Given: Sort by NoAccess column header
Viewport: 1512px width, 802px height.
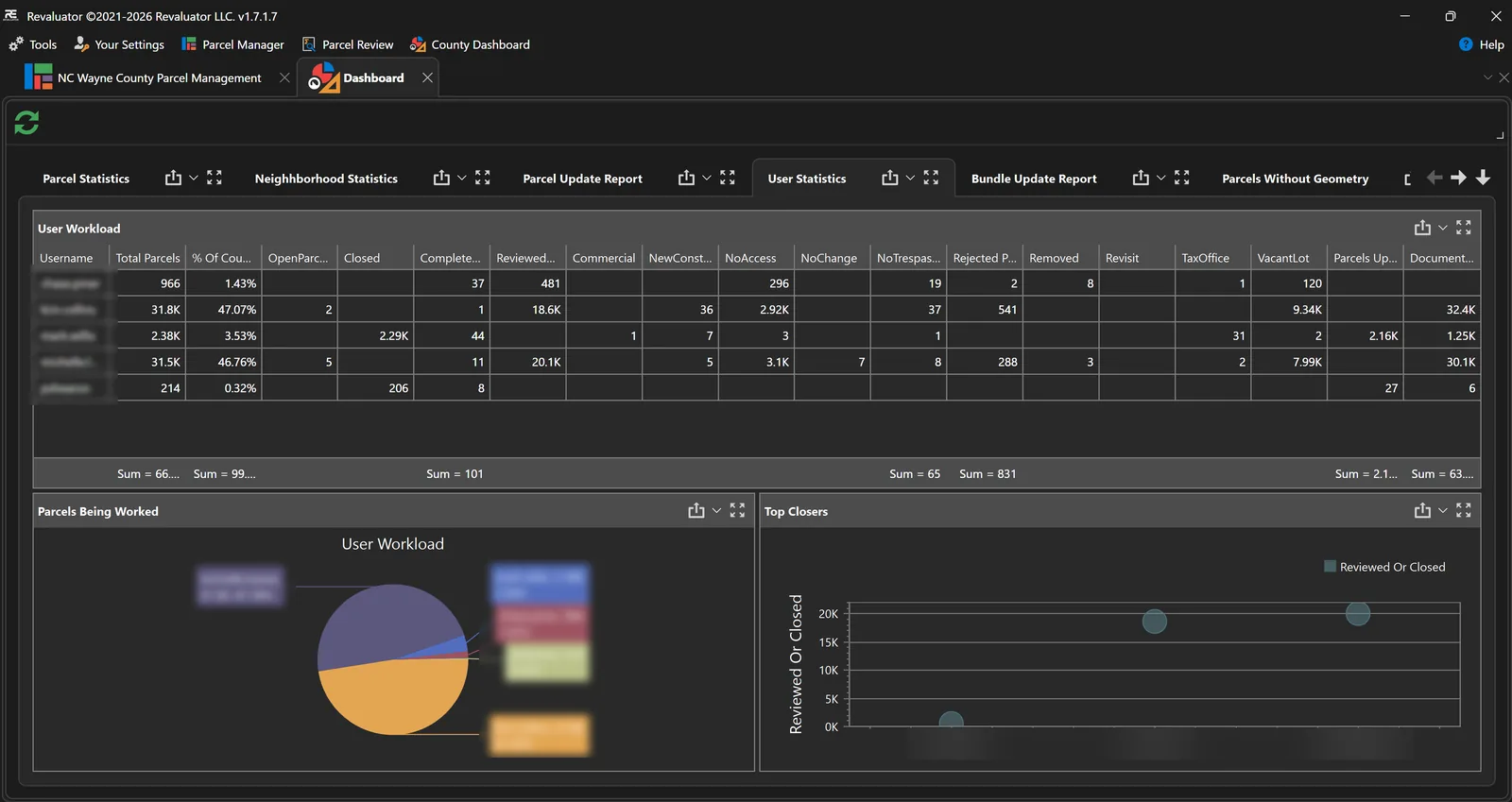Looking at the screenshot, I should click(x=756, y=258).
